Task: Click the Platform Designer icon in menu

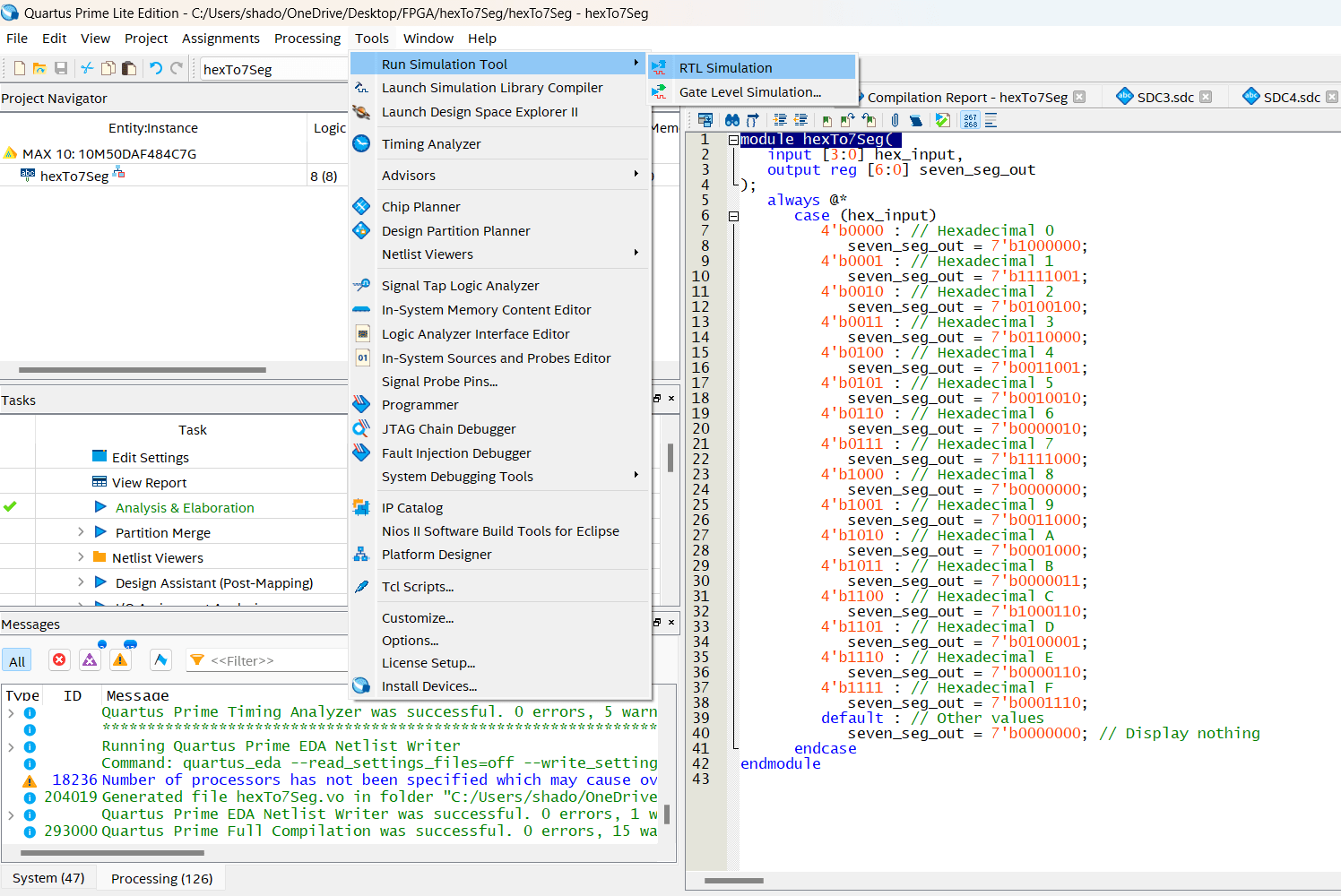Action: (361, 554)
